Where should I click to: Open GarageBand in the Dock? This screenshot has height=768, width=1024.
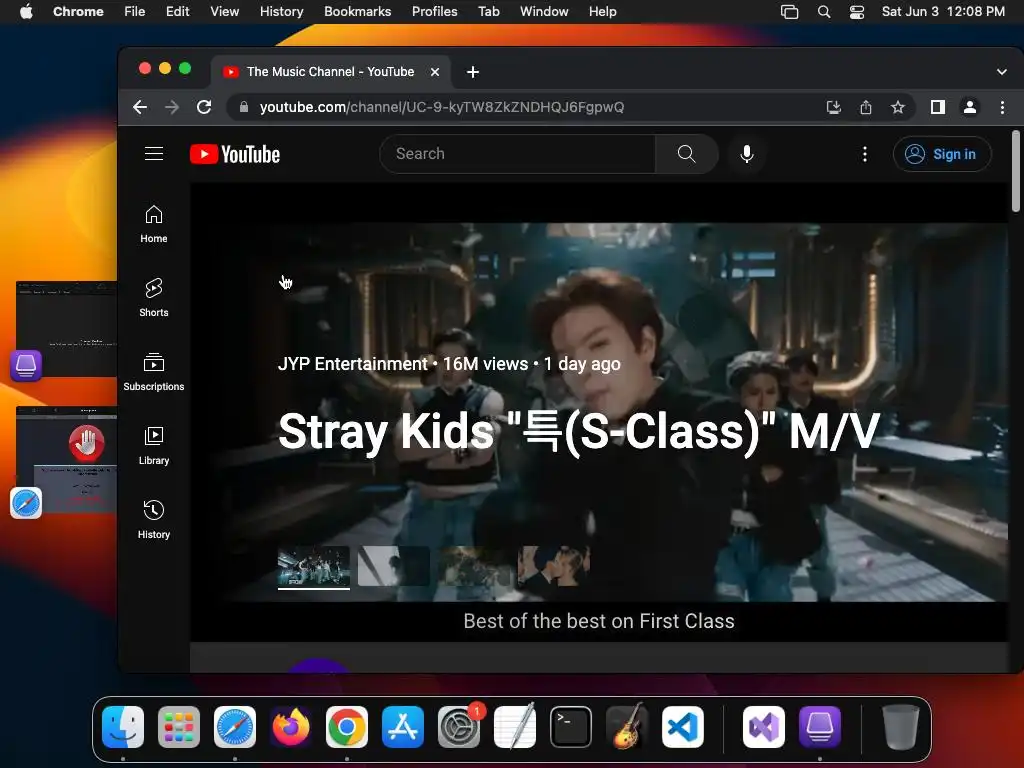(627, 727)
